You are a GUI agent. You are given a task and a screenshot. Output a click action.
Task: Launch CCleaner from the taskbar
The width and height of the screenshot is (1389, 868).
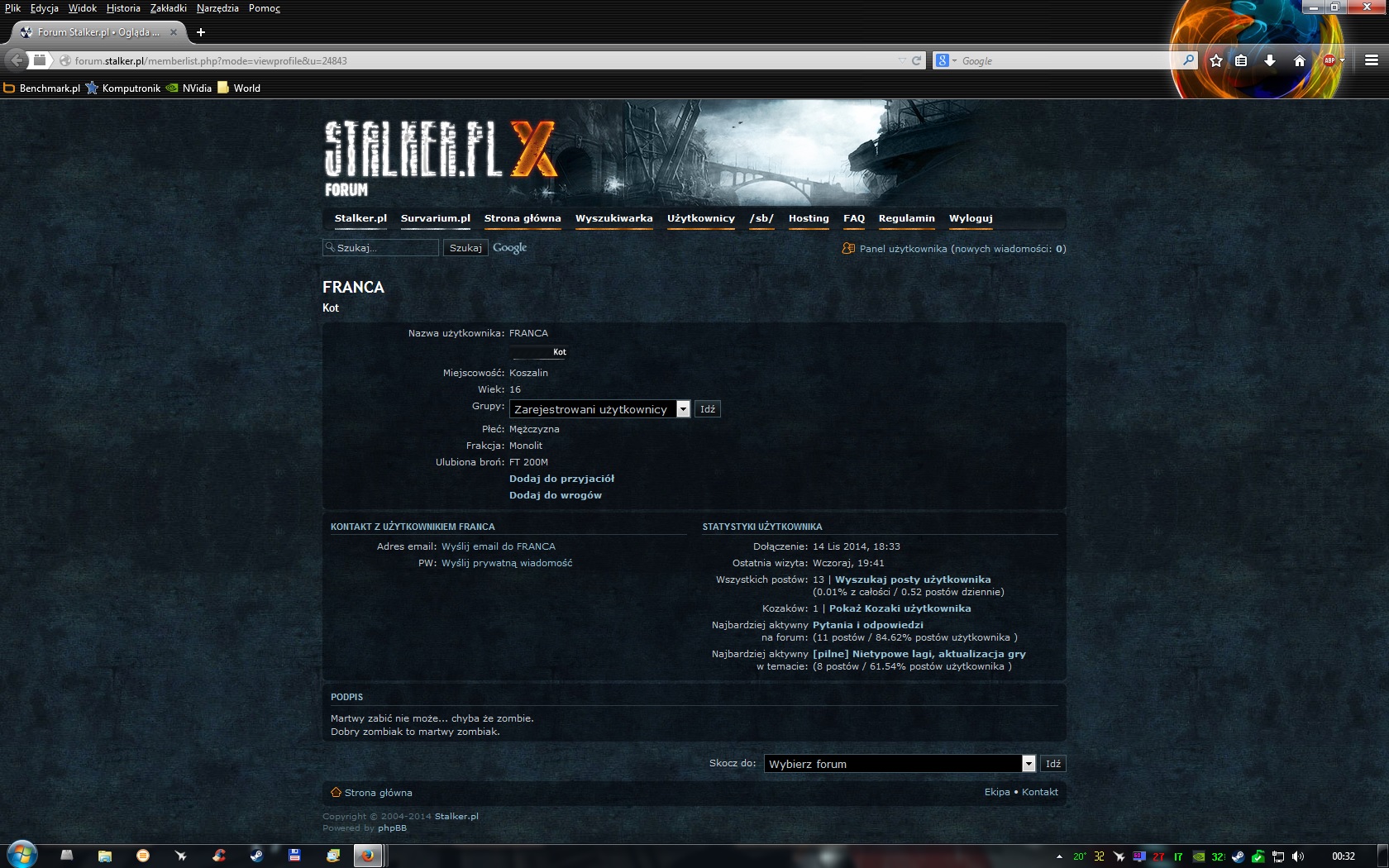tap(219, 856)
